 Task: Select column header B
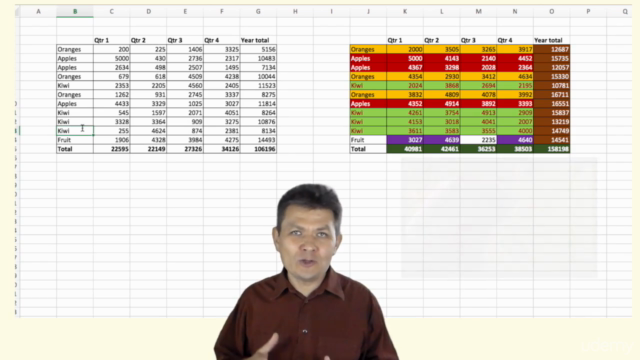75,11
